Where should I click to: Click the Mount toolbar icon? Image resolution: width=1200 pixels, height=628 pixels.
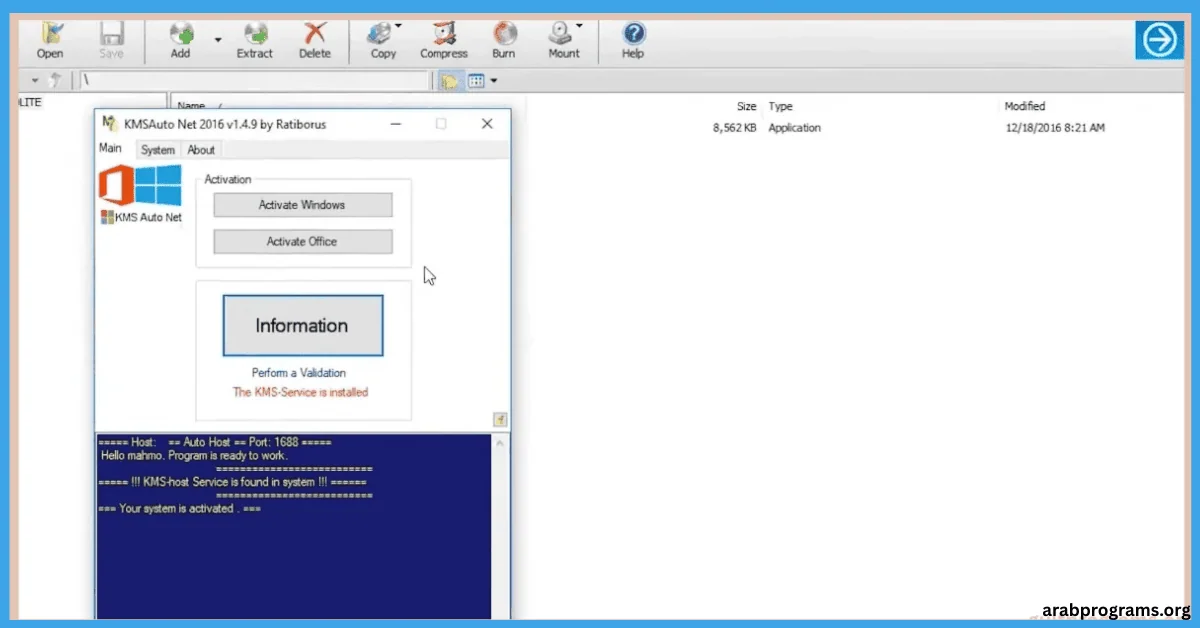563,41
